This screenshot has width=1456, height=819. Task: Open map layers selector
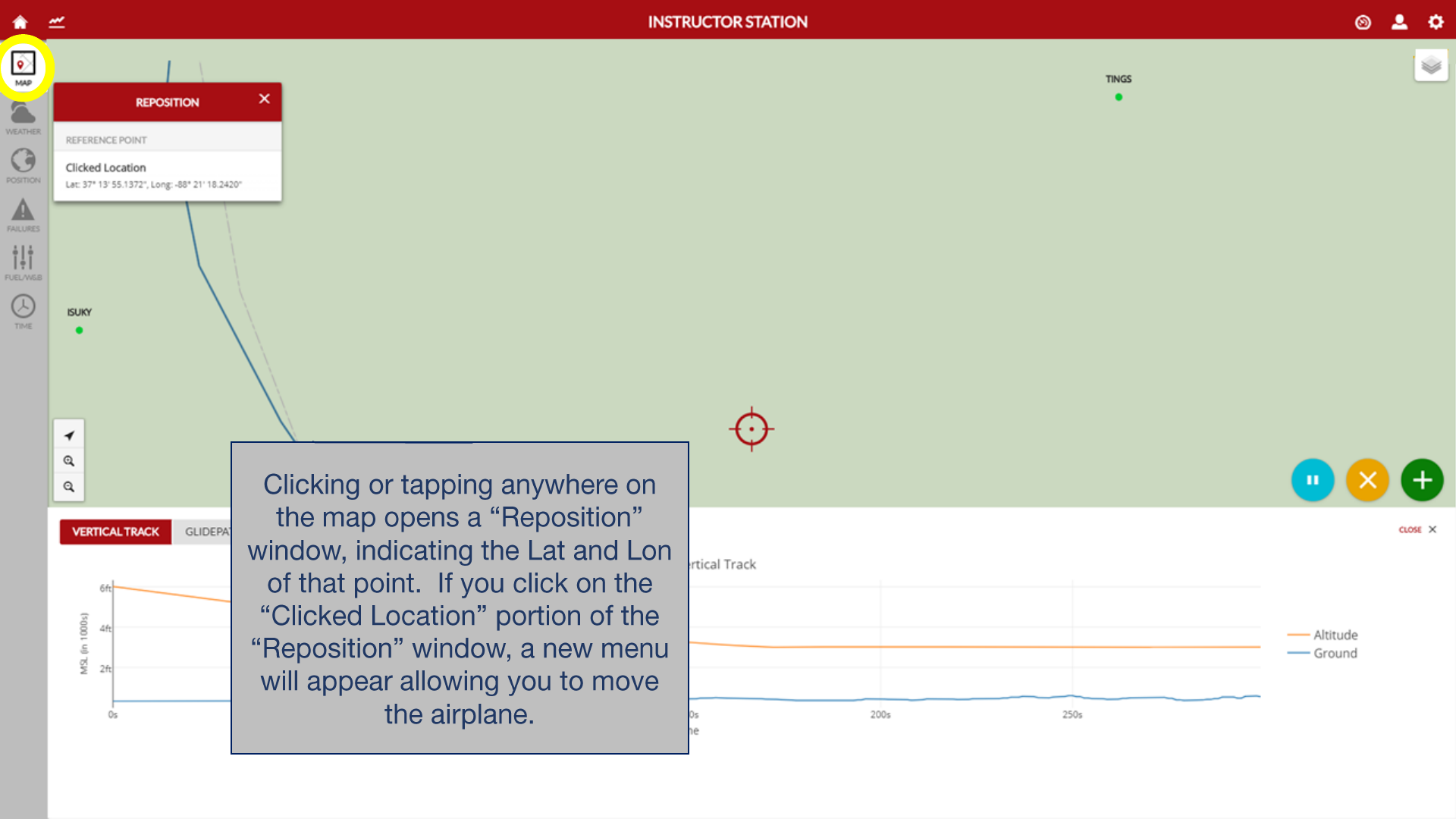click(x=1430, y=66)
